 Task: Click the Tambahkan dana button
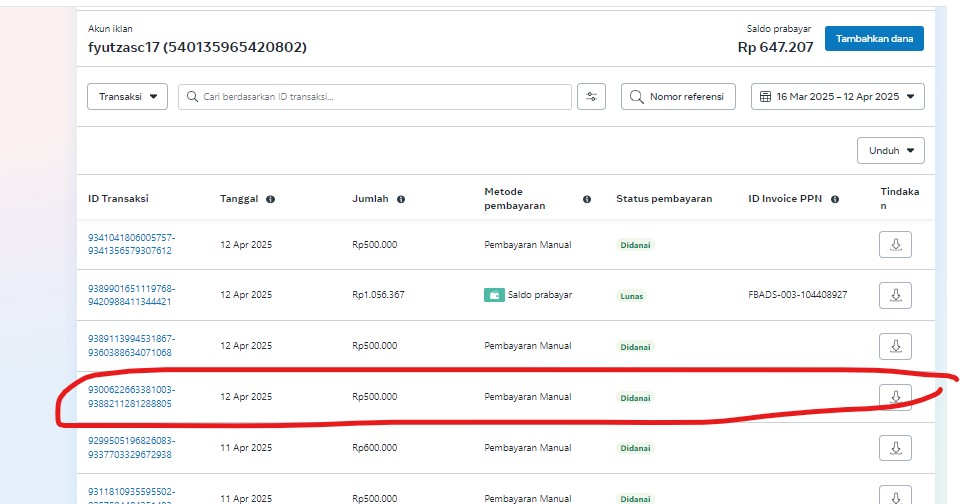click(874, 39)
